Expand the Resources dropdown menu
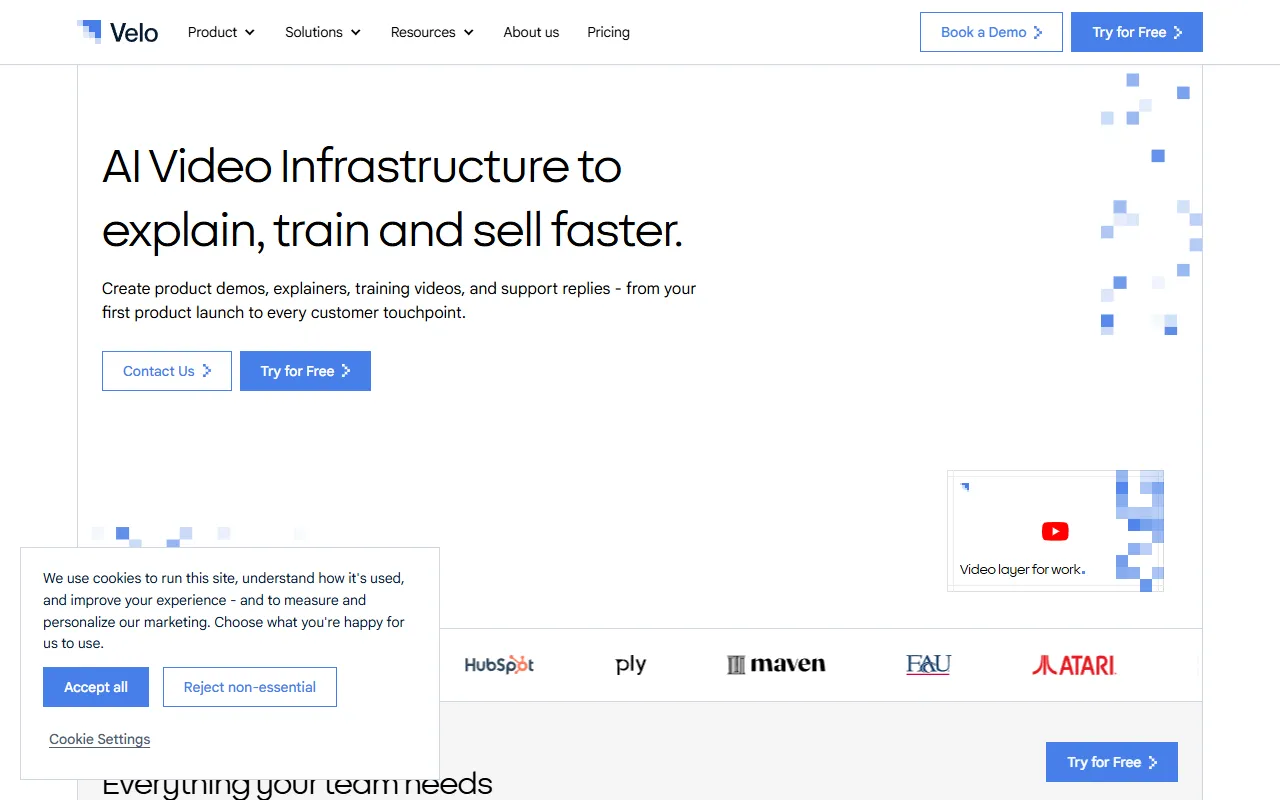This screenshot has width=1280, height=800. pos(432,32)
